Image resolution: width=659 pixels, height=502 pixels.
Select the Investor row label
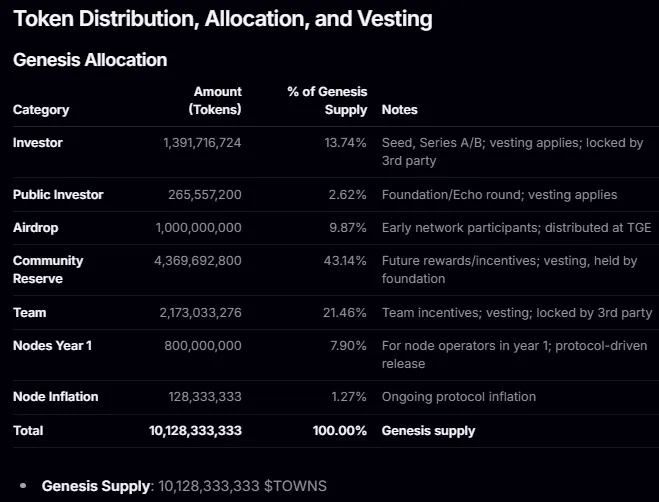(38, 143)
